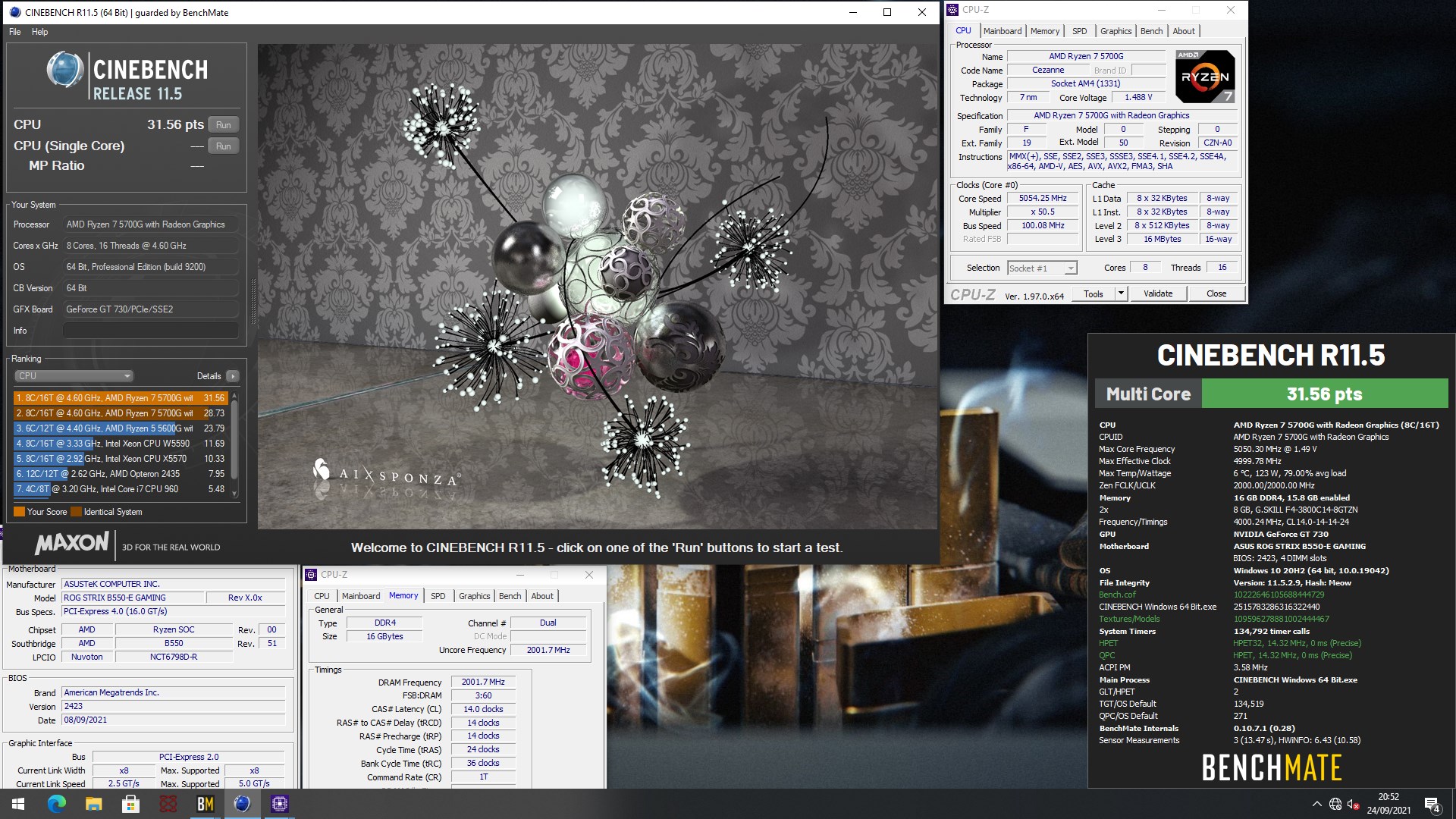The height and width of the screenshot is (819, 1456).
Task: Run the CPU multi-core benchmark
Action: click(x=223, y=124)
